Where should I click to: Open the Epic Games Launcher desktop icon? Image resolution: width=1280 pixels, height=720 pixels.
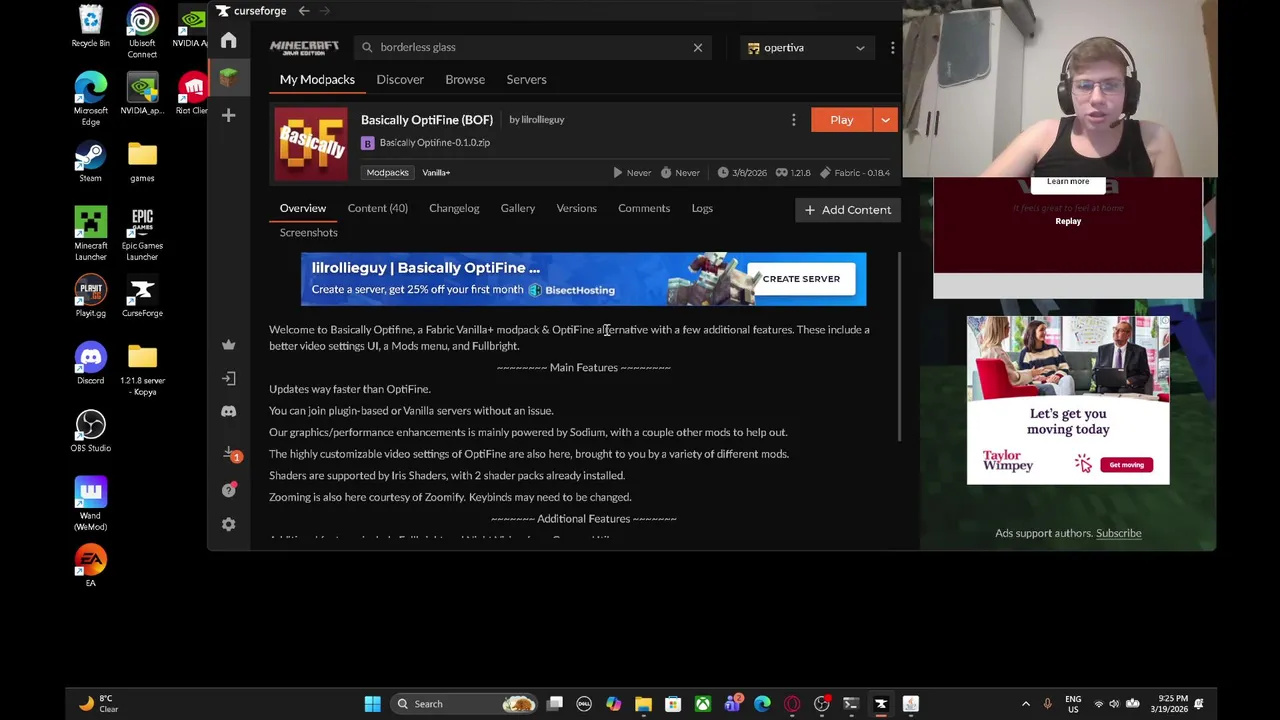[142, 235]
